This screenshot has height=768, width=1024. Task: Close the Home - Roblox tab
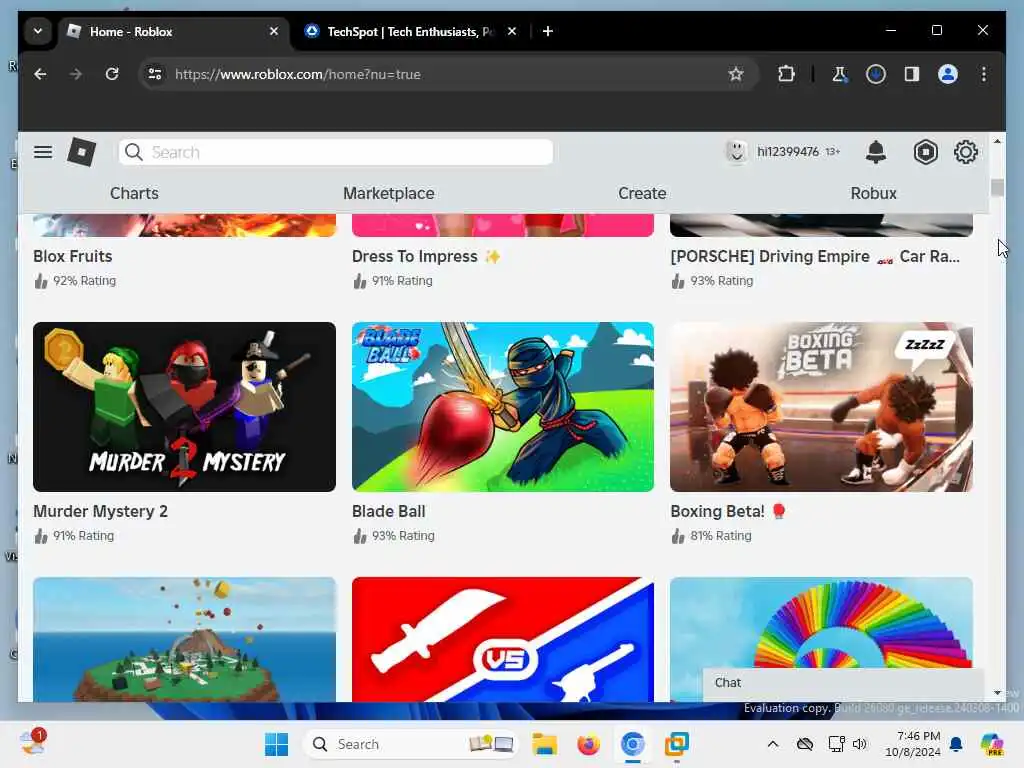coord(274,31)
